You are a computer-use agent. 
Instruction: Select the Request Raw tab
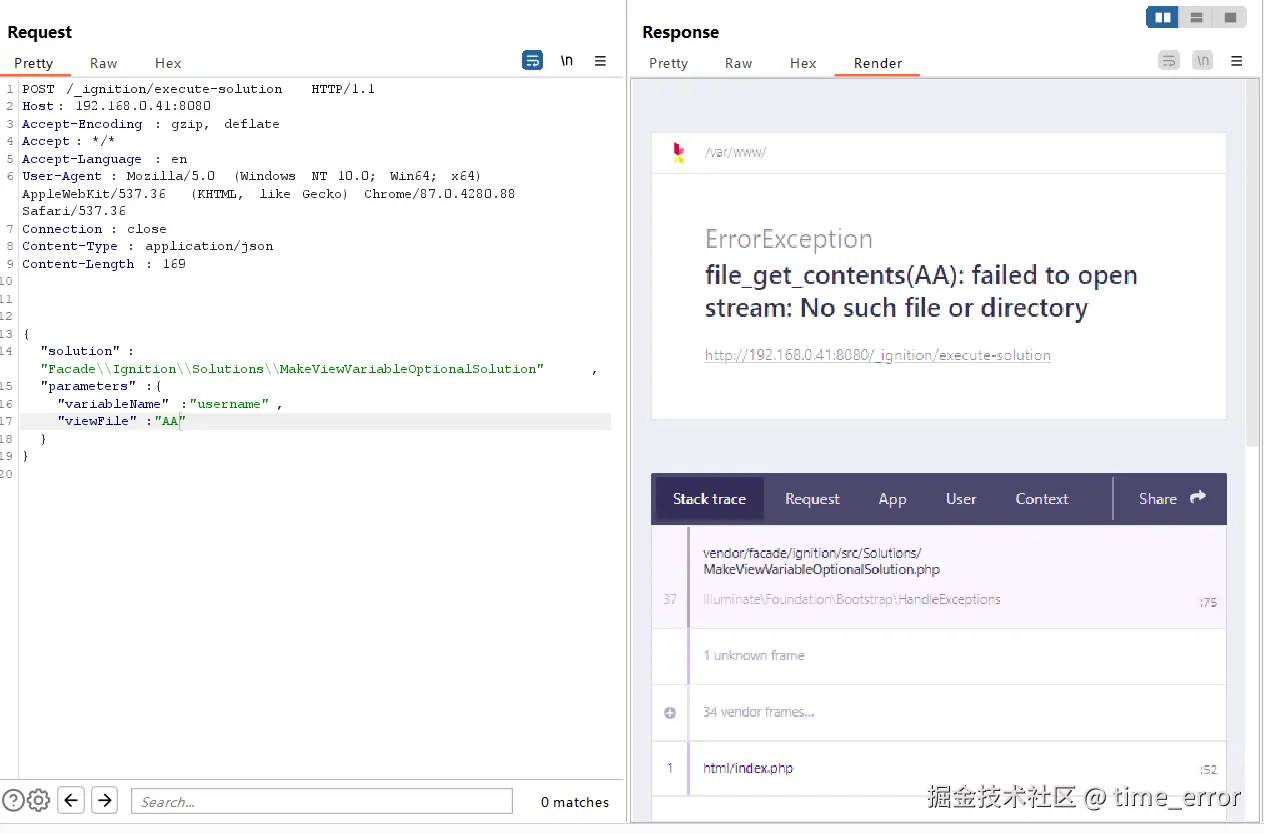click(103, 63)
